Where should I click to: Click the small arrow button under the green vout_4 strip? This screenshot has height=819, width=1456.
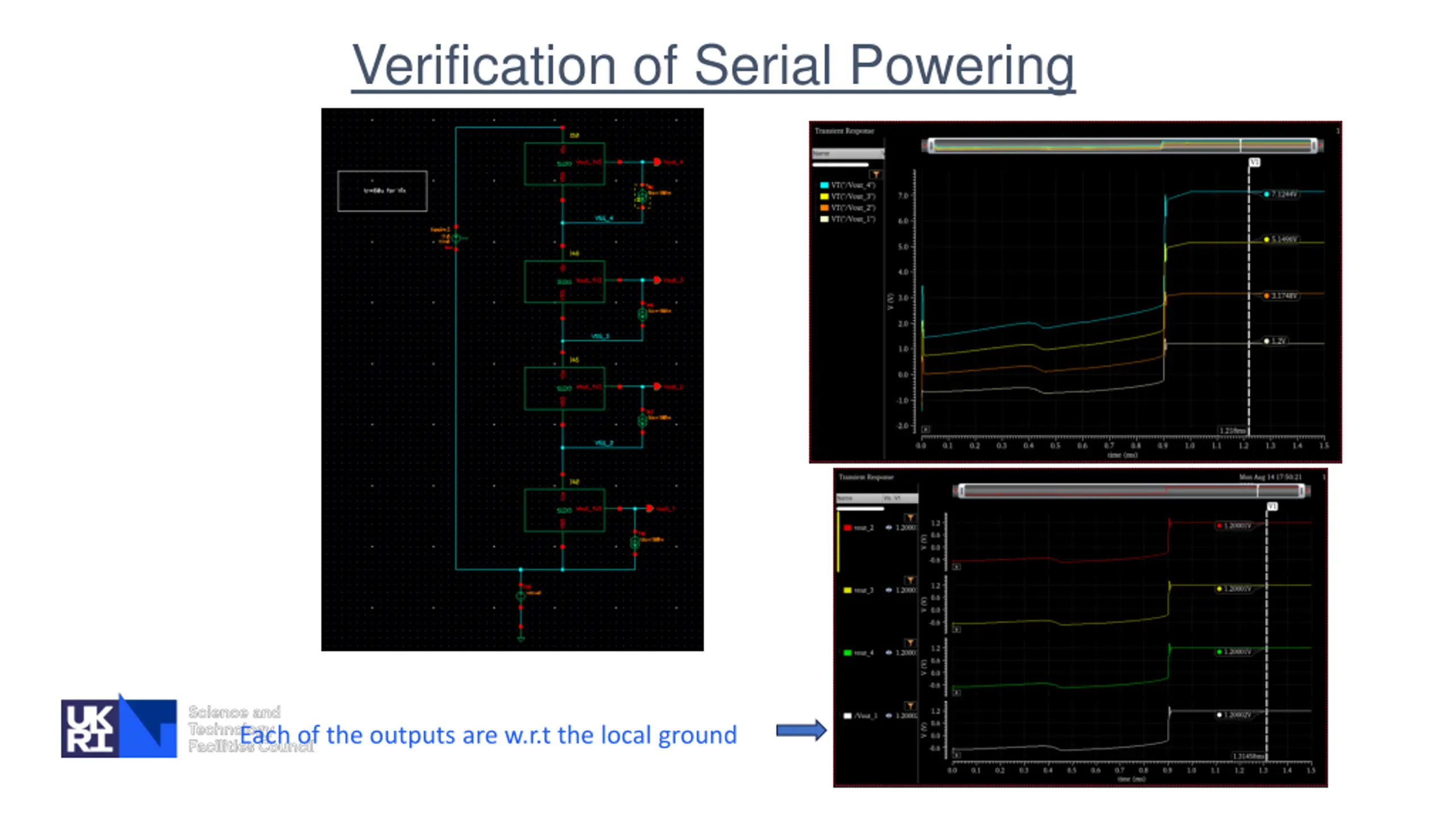pyautogui.click(x=957, y=692)
